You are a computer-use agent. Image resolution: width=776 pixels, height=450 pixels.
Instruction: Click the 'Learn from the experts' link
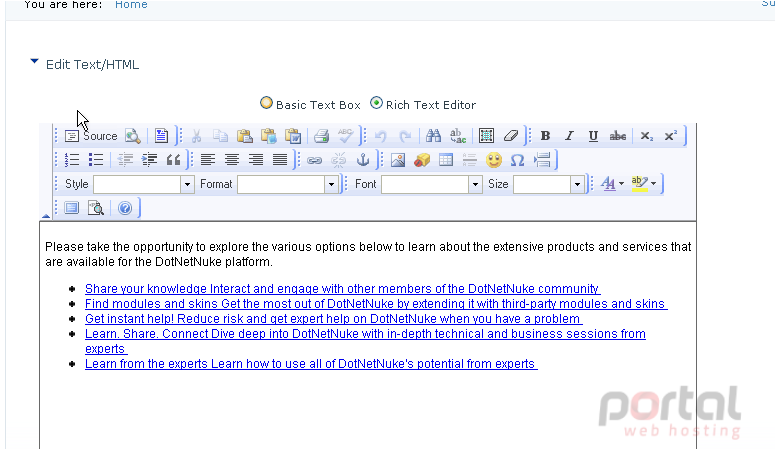coord(311,363)
